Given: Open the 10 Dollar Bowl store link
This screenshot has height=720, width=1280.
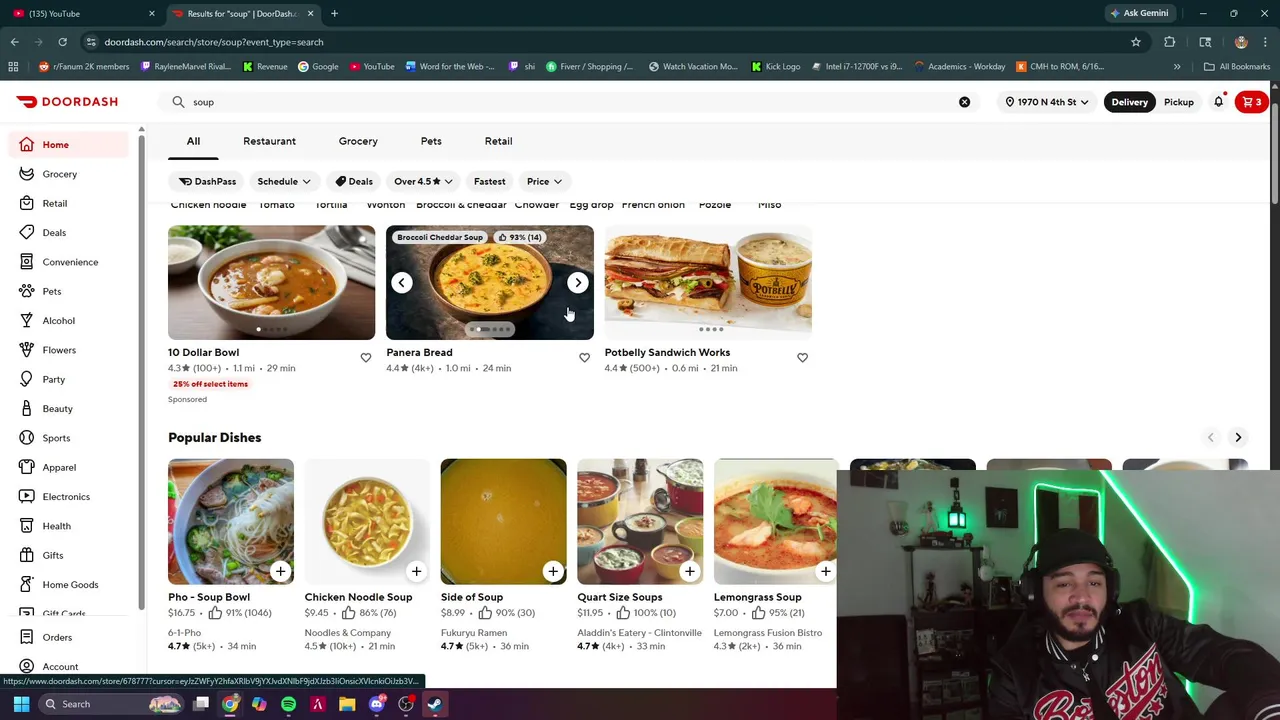Looking at the screenshot, I should click(203, 352).
